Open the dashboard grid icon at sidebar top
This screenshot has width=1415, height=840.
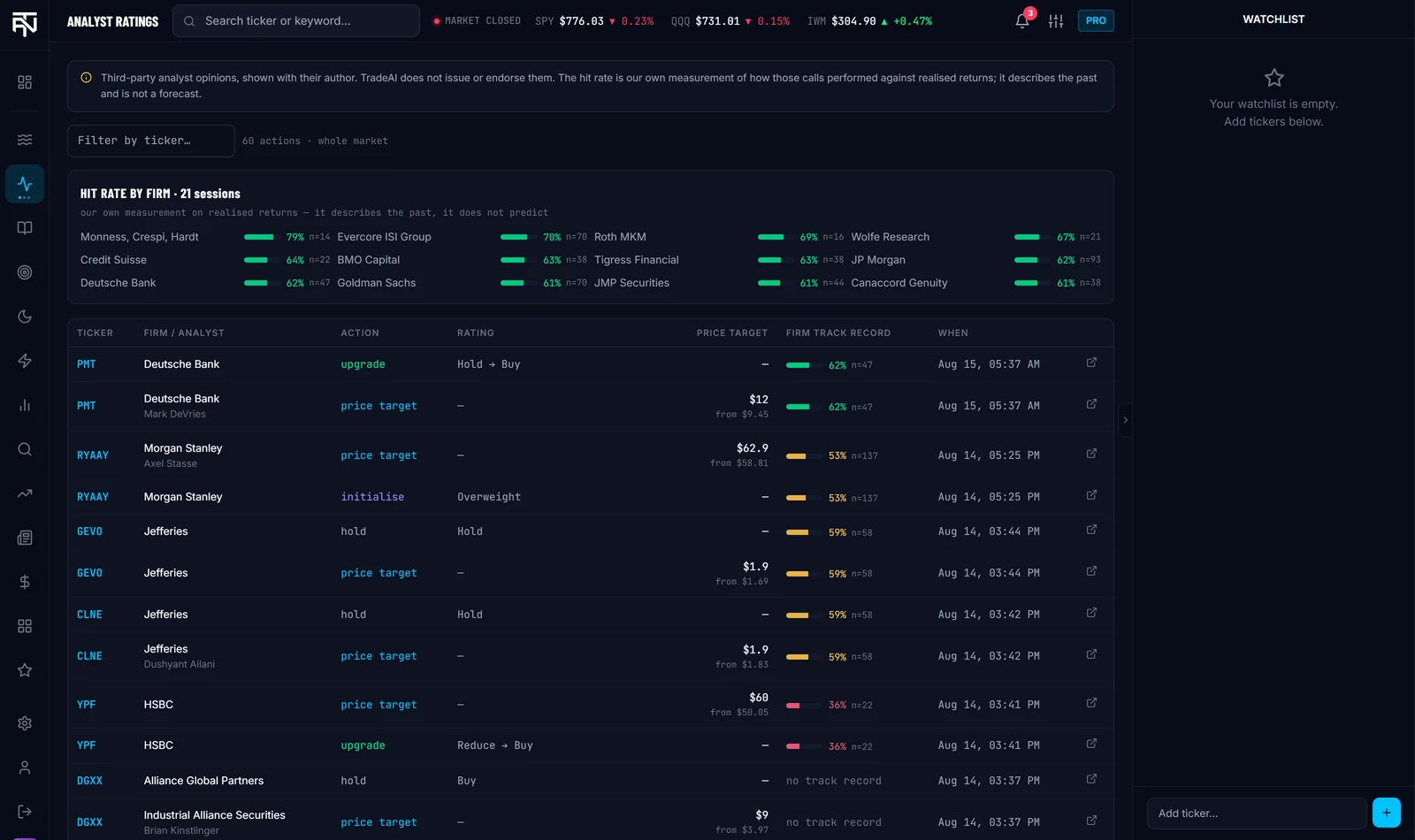tap(25, 82)
